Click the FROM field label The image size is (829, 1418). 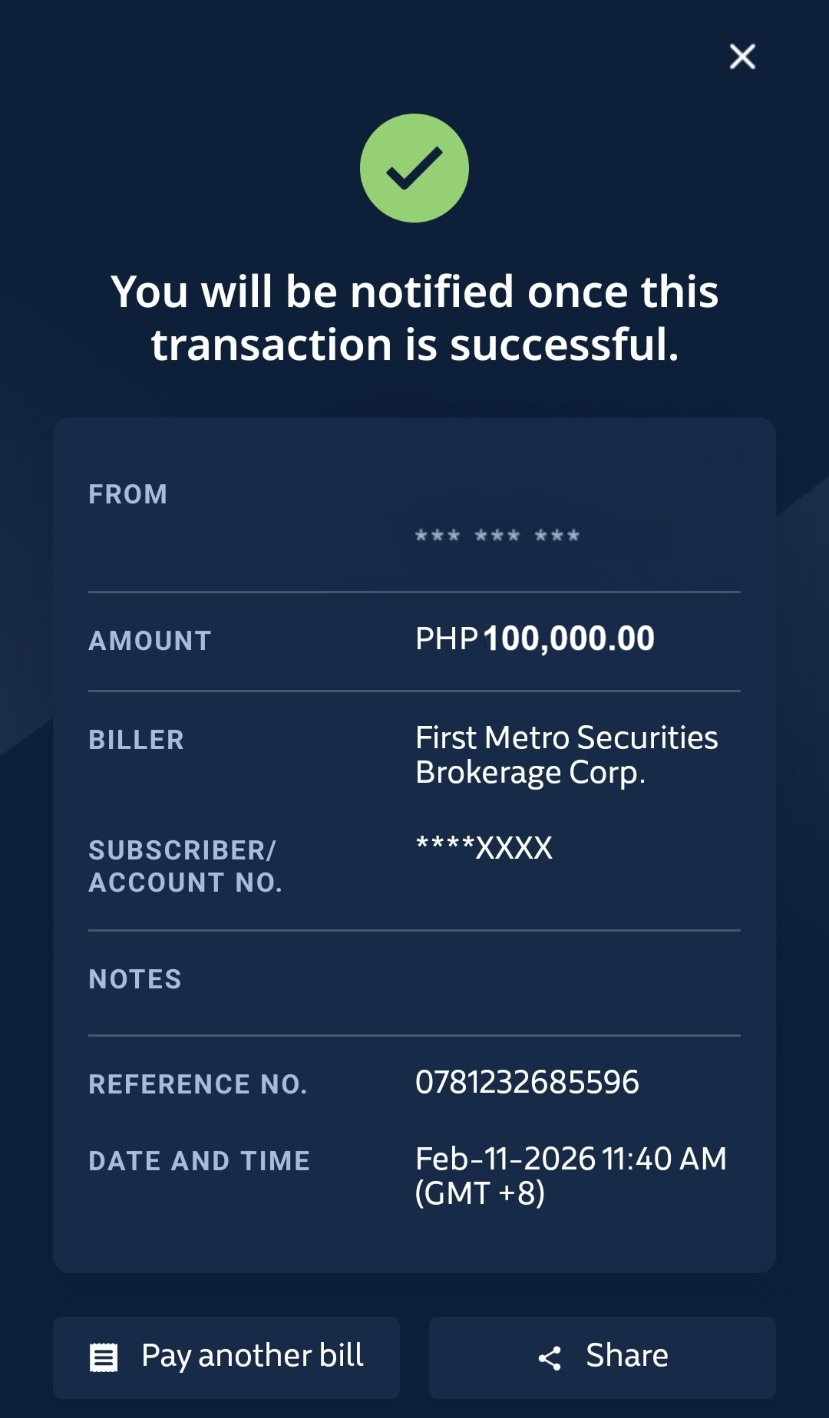[128, 494]
